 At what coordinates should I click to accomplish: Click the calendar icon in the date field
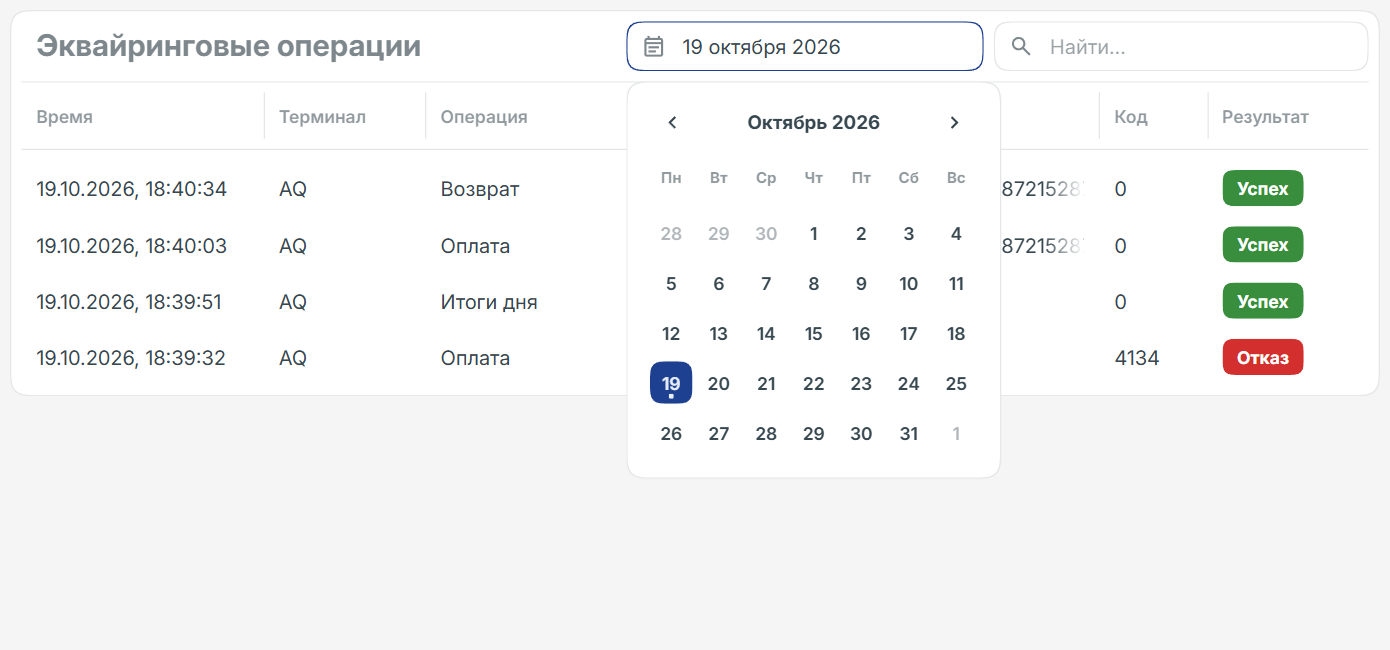(x=654, y=47)
